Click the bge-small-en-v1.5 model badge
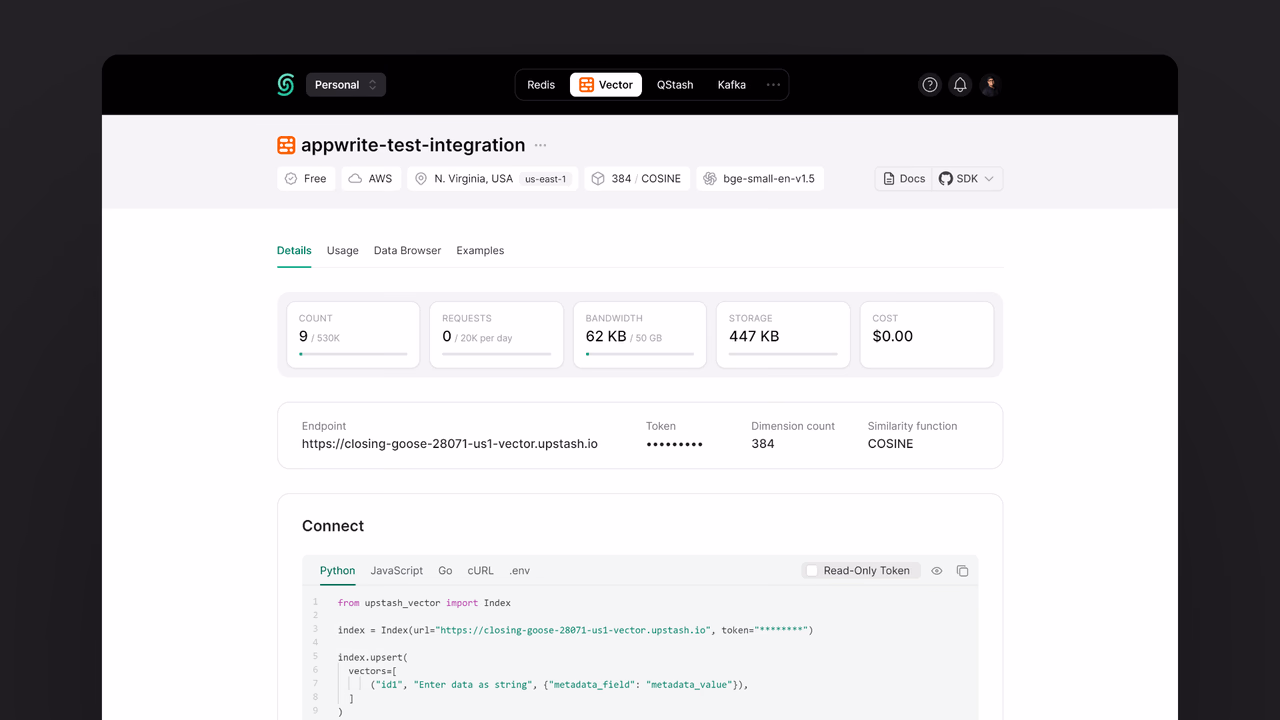The image size is (1280, 720). pyautogui.click(x=760, y=179)
